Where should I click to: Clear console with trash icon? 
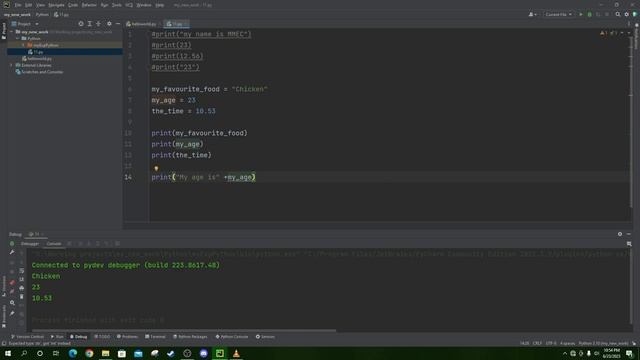coord(22,296)
